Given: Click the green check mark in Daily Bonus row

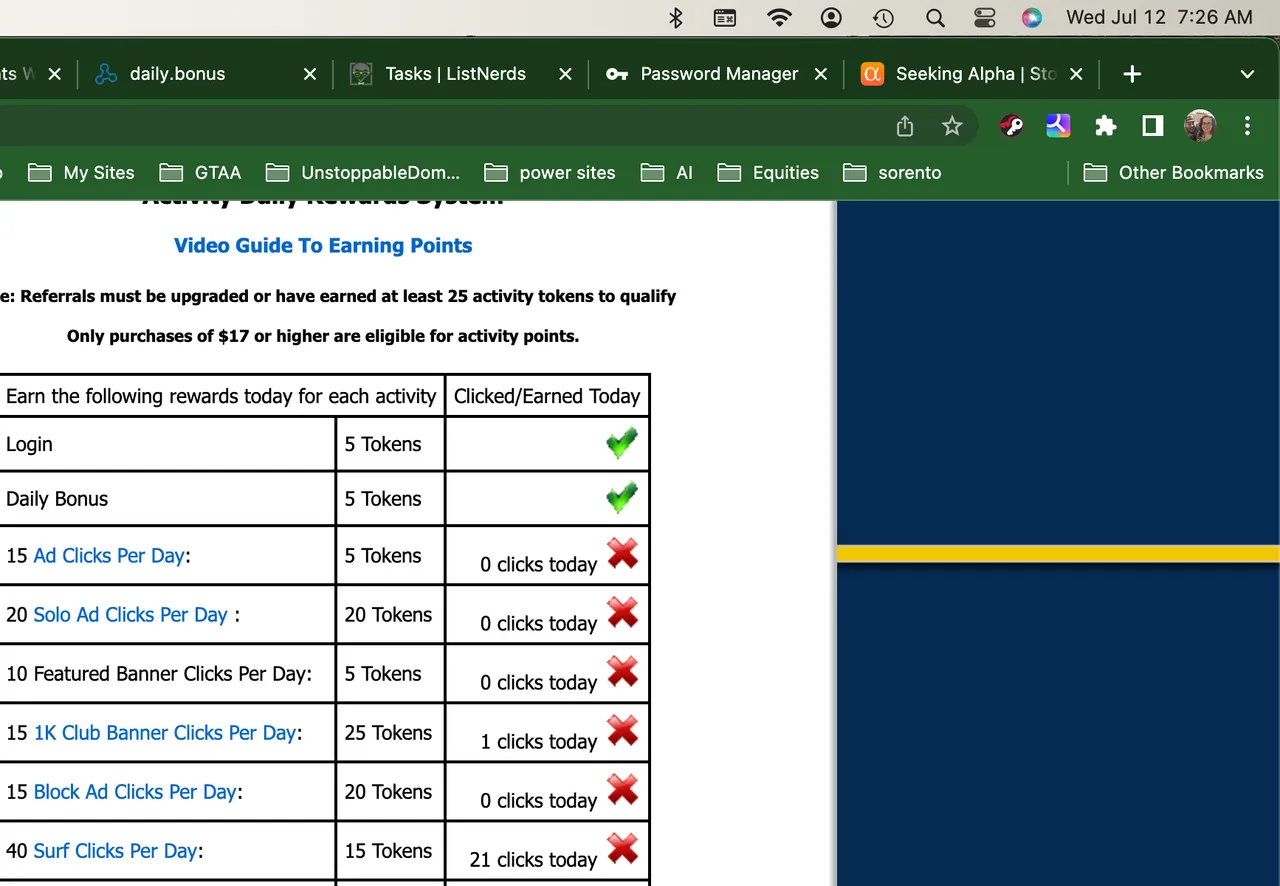Looking at the screenshot, I should (622, 497).
